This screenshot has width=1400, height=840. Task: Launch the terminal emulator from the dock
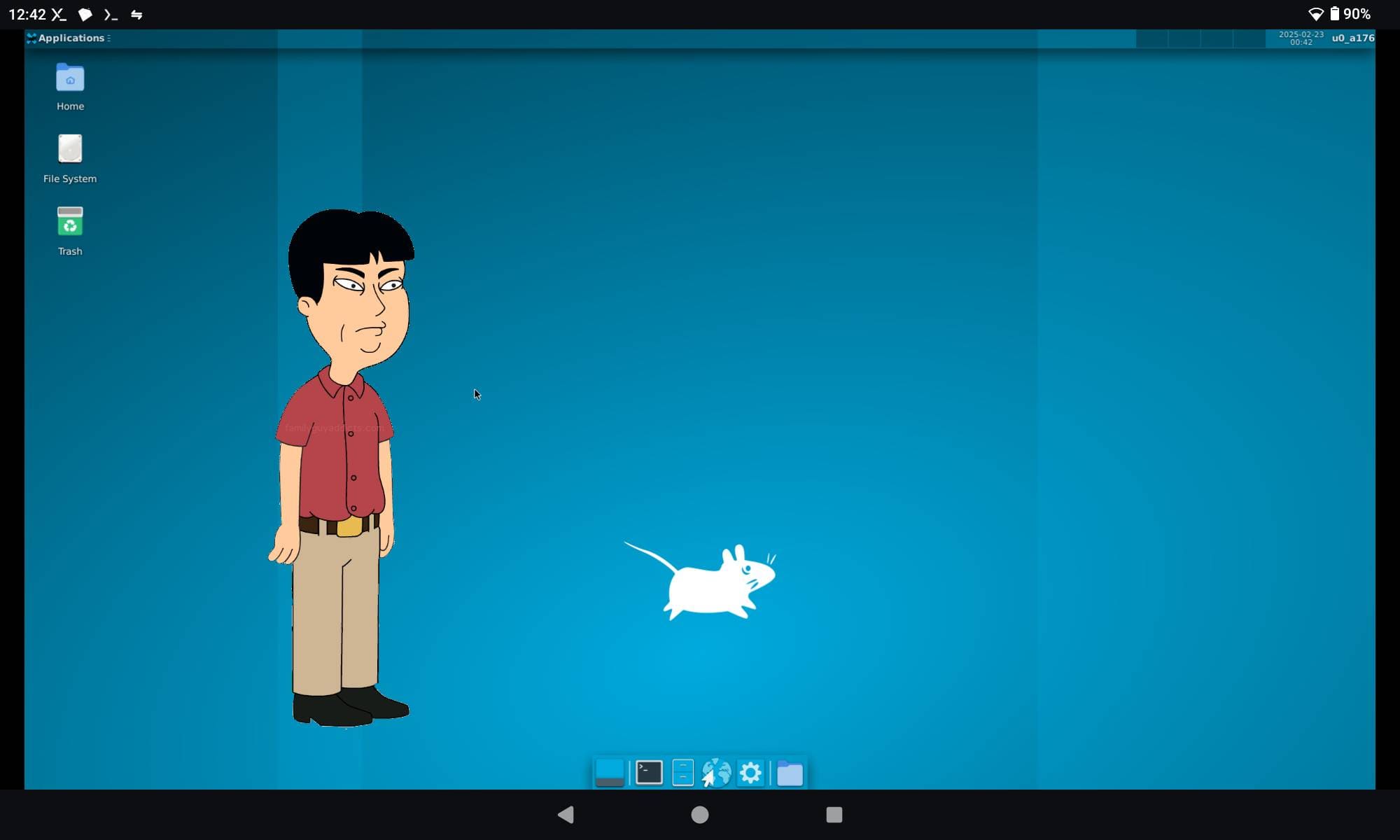pyautogui.click(x=649, y=773)
